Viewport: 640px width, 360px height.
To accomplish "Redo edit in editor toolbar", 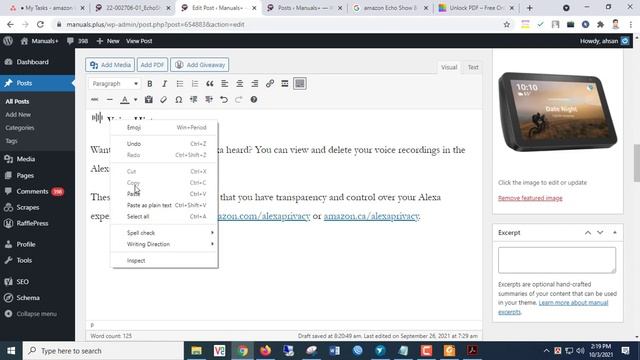I will [239, 100].
